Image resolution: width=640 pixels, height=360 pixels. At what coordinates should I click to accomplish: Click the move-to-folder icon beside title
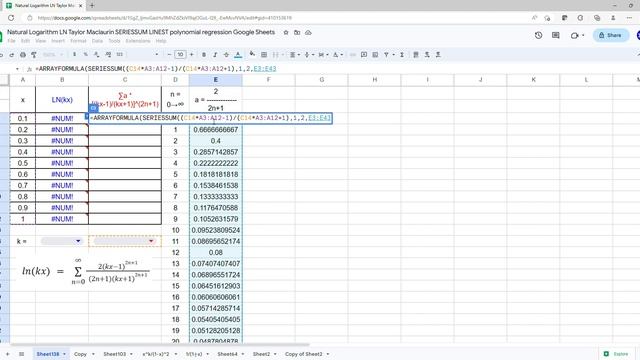pyautogui.click(x=297, y=32)
